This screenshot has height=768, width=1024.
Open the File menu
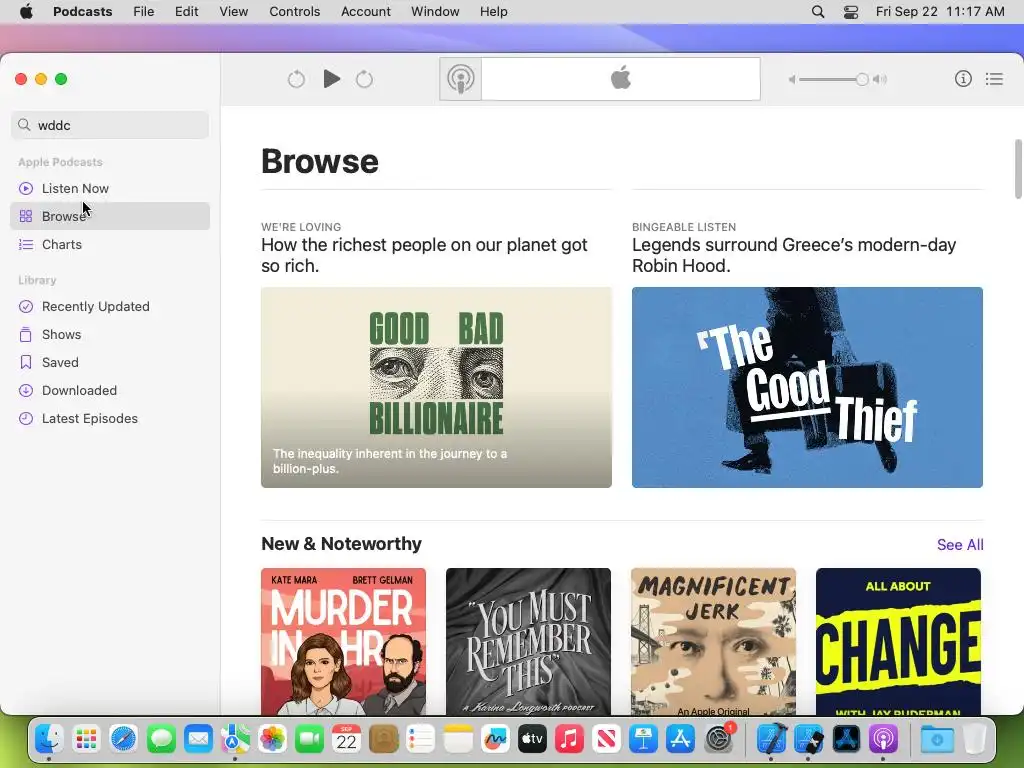(144, 12)
